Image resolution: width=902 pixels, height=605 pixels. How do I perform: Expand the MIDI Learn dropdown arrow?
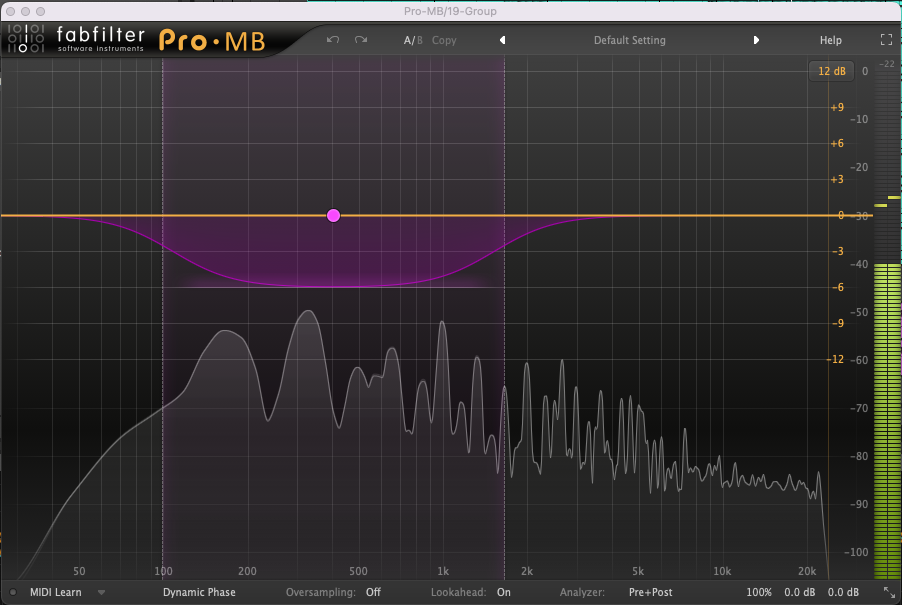pos(101,592)
